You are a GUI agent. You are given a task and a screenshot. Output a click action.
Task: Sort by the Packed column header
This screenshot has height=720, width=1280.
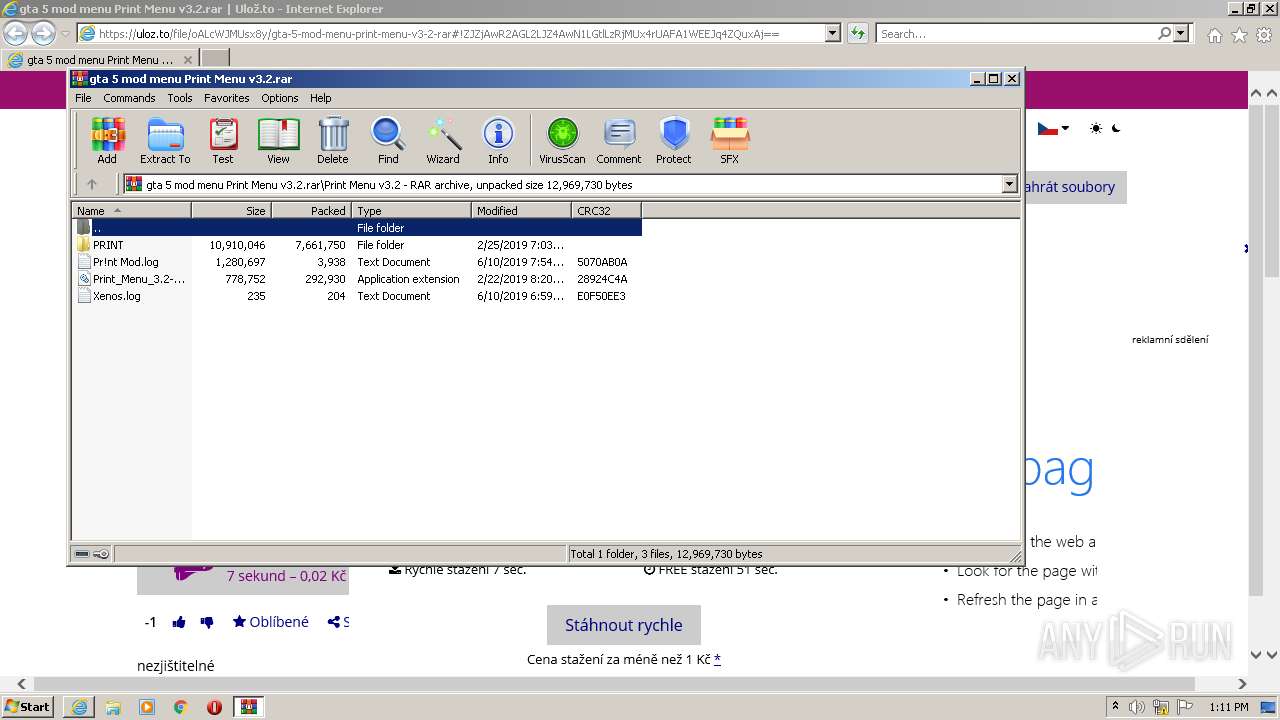[x=311, y=210]
